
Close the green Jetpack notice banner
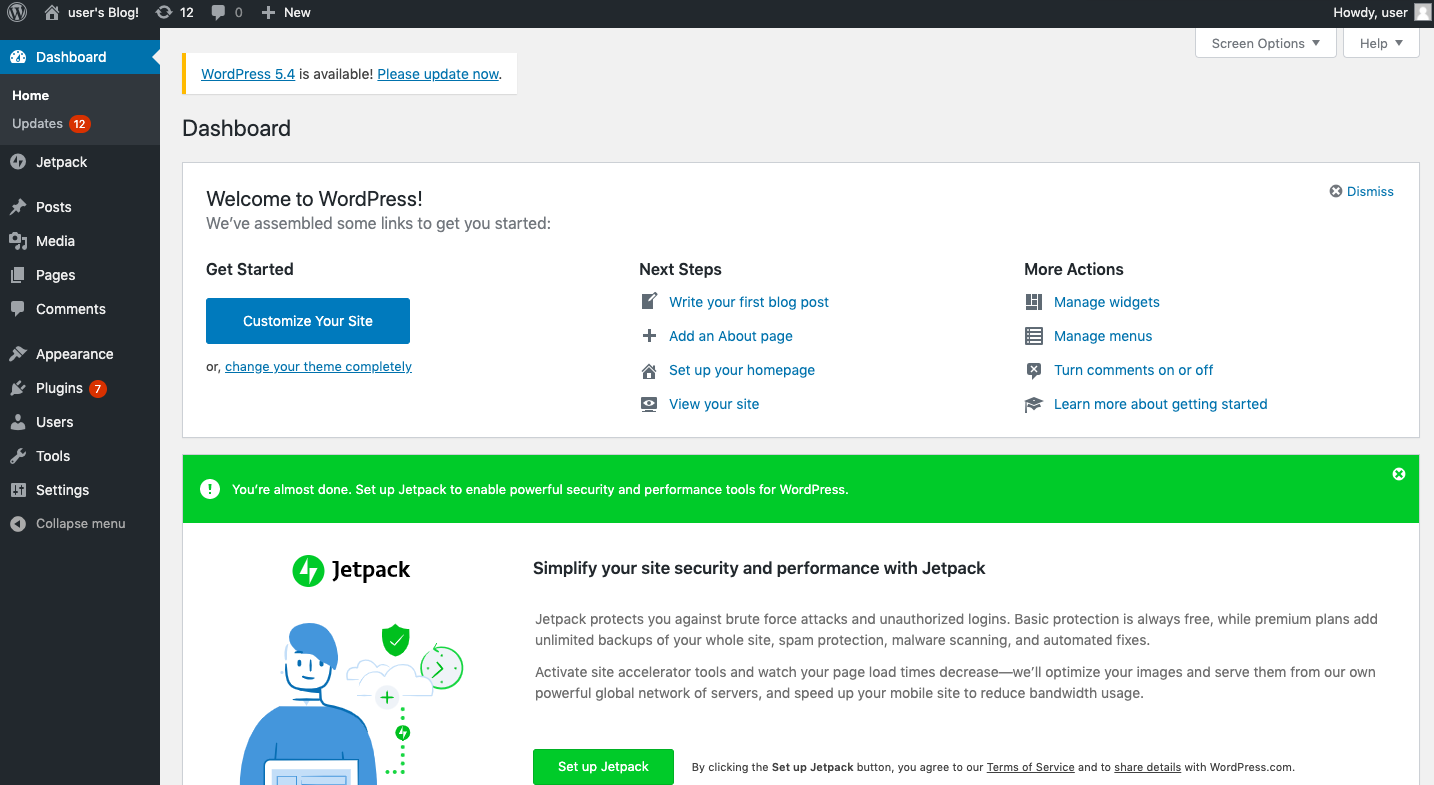1398,474
